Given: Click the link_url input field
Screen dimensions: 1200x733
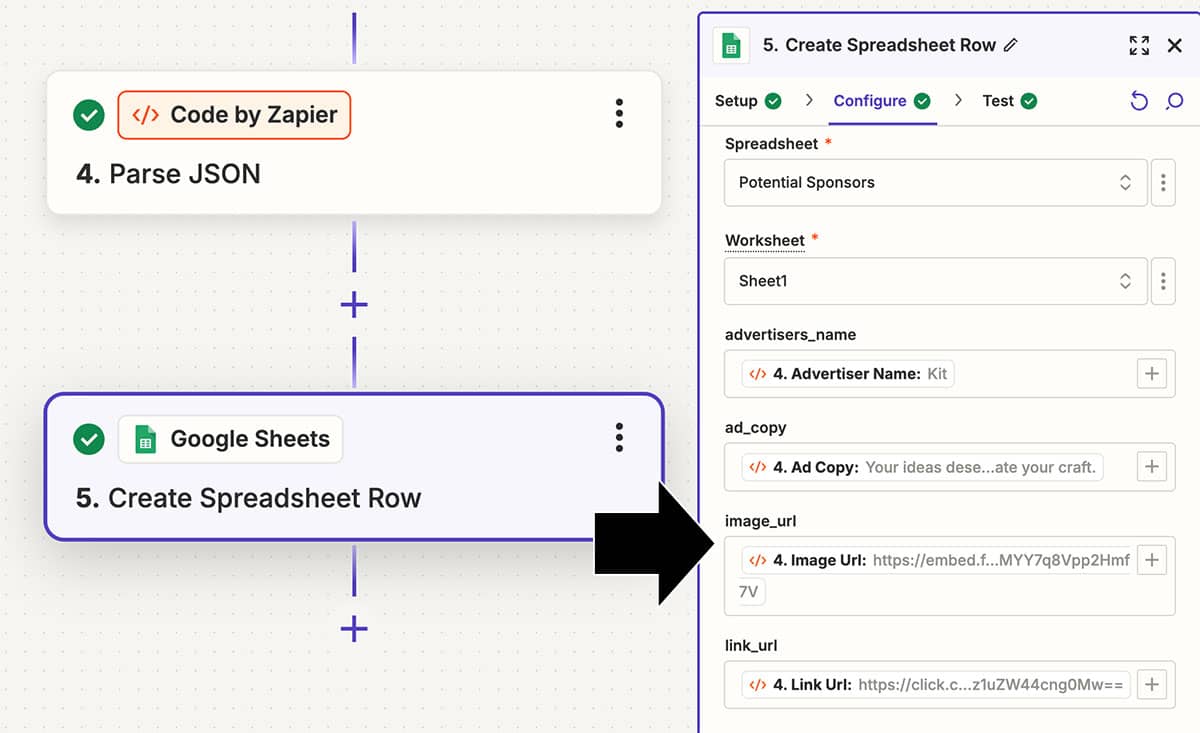Looking at the screenshot, I should point(950,685).
